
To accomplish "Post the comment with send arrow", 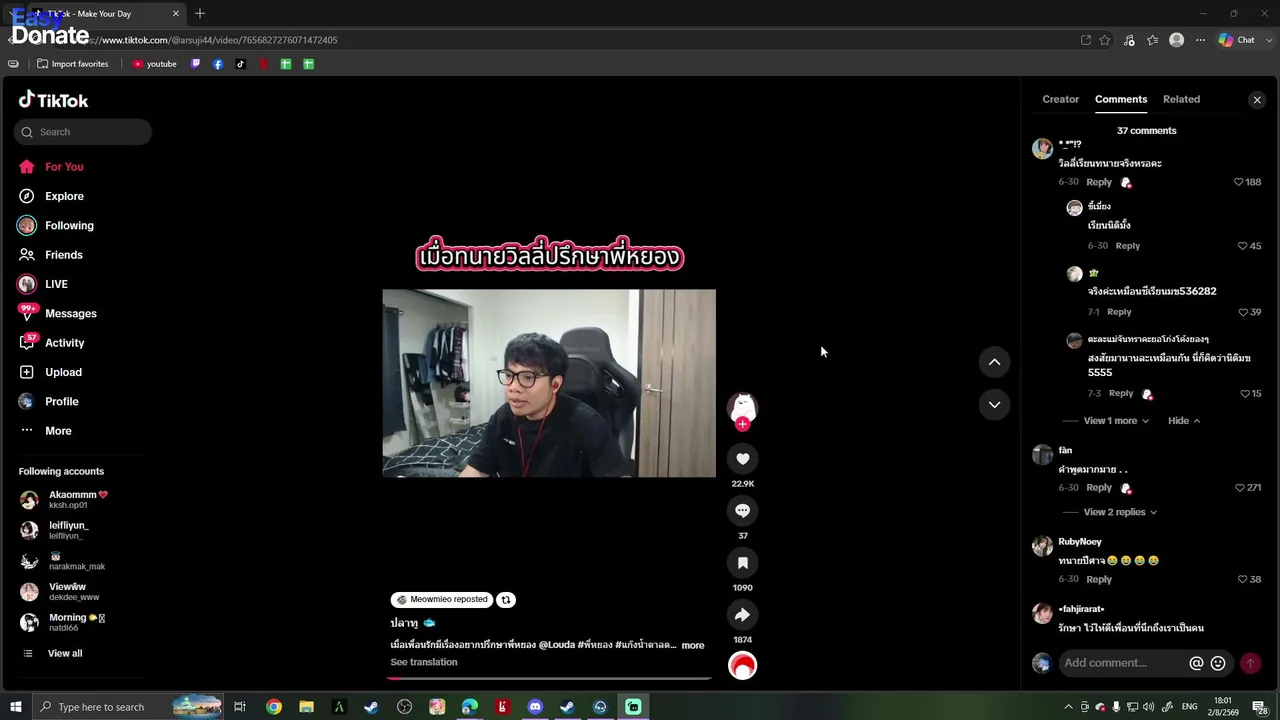I will (1250, 663).
